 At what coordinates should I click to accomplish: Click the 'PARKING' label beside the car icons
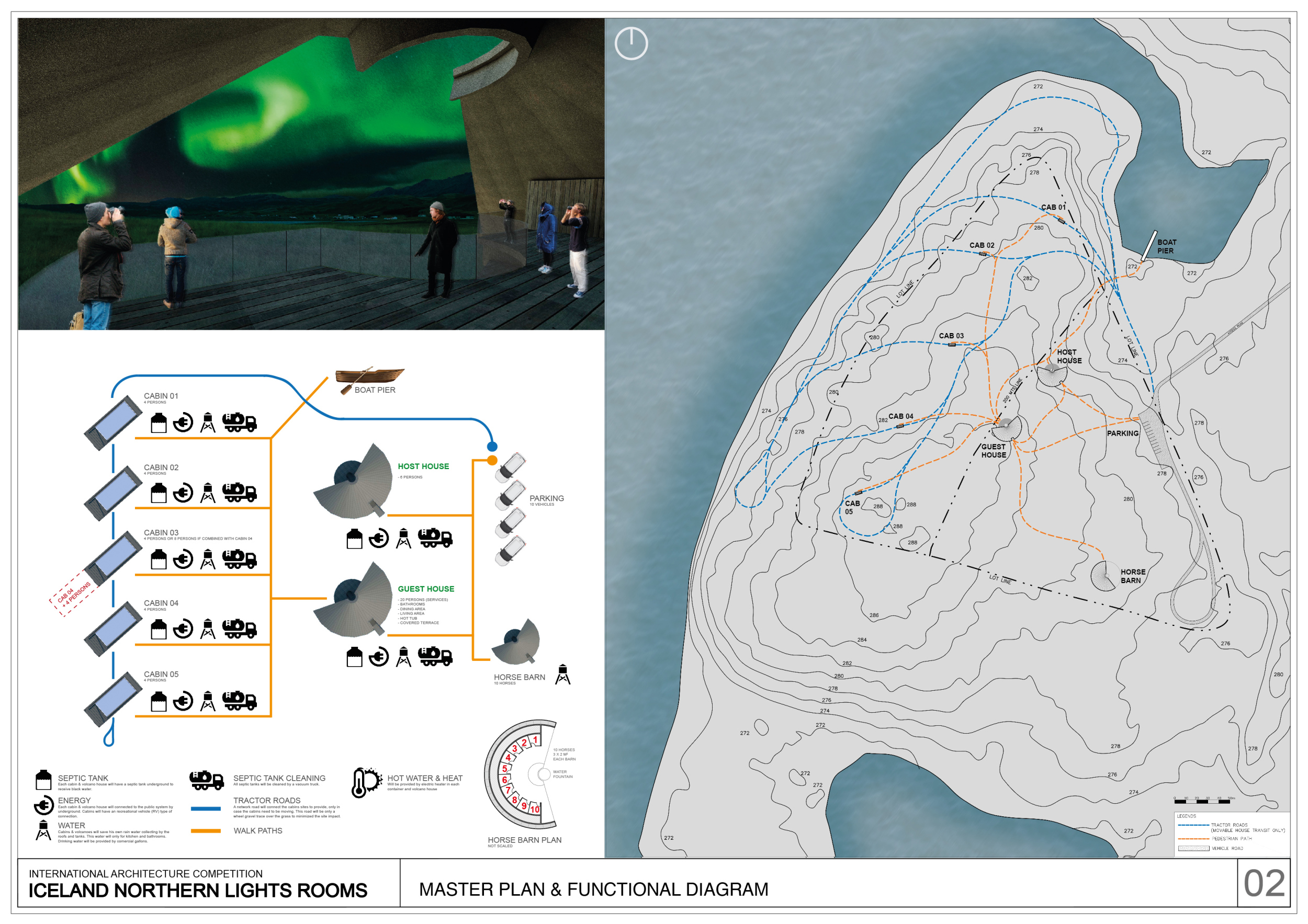point(547,498)
